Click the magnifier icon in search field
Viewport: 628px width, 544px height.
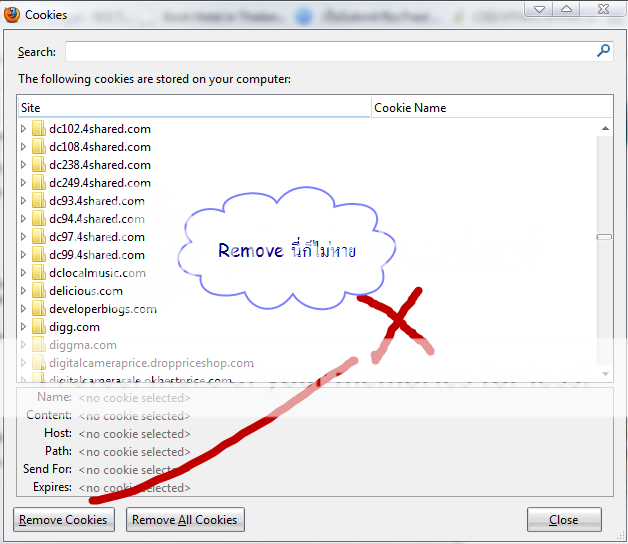click(603, 51)
